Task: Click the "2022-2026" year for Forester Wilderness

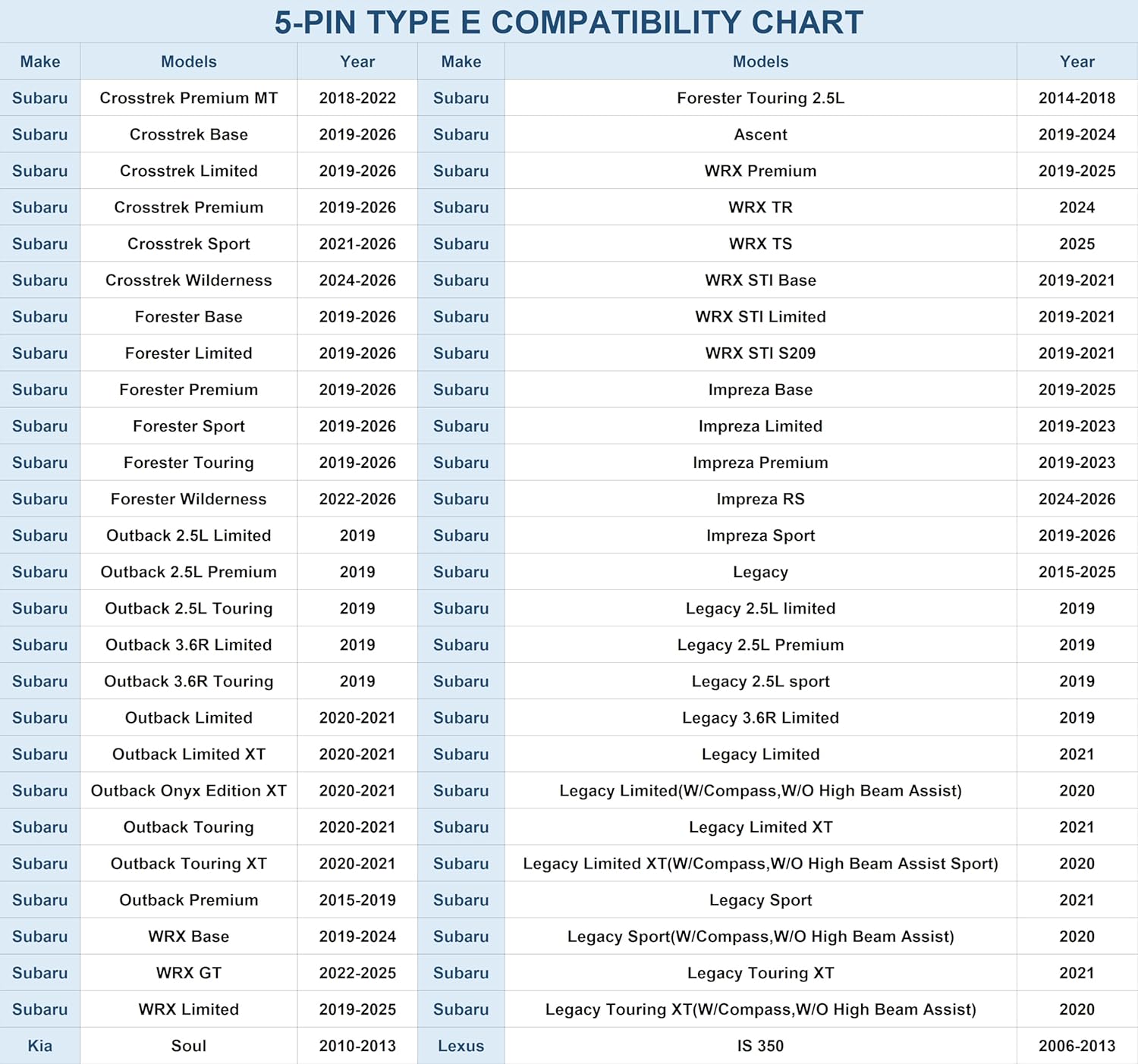Action: pyautogui.click(x=357, y=499)
